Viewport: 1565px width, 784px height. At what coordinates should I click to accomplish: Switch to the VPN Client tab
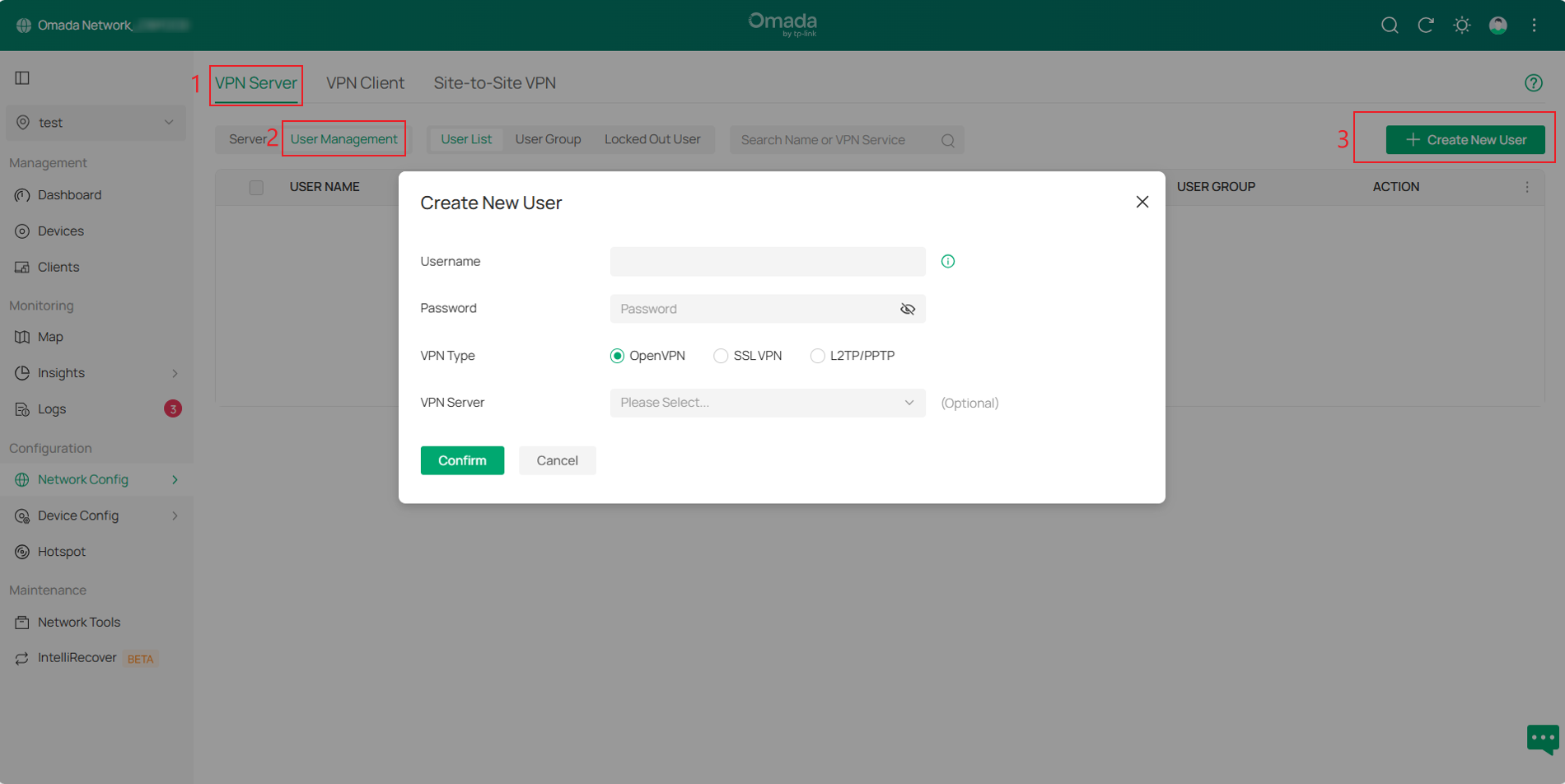click(x=365, y=82)
